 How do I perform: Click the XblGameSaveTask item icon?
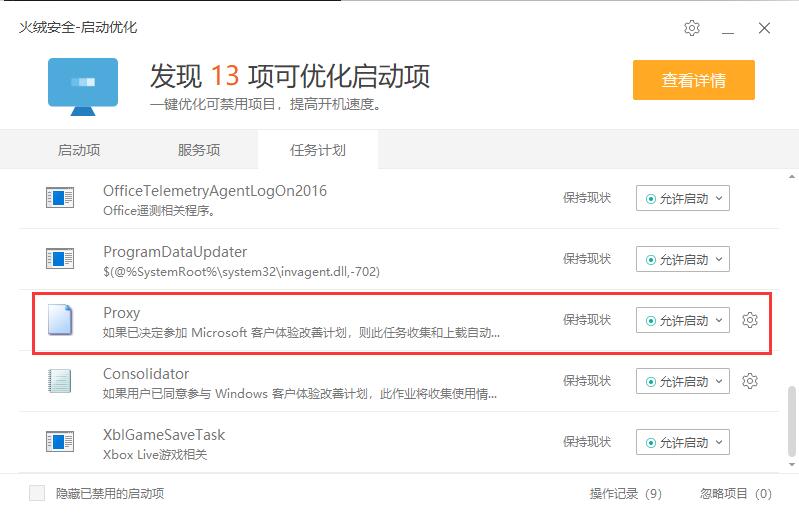(60, 442)
